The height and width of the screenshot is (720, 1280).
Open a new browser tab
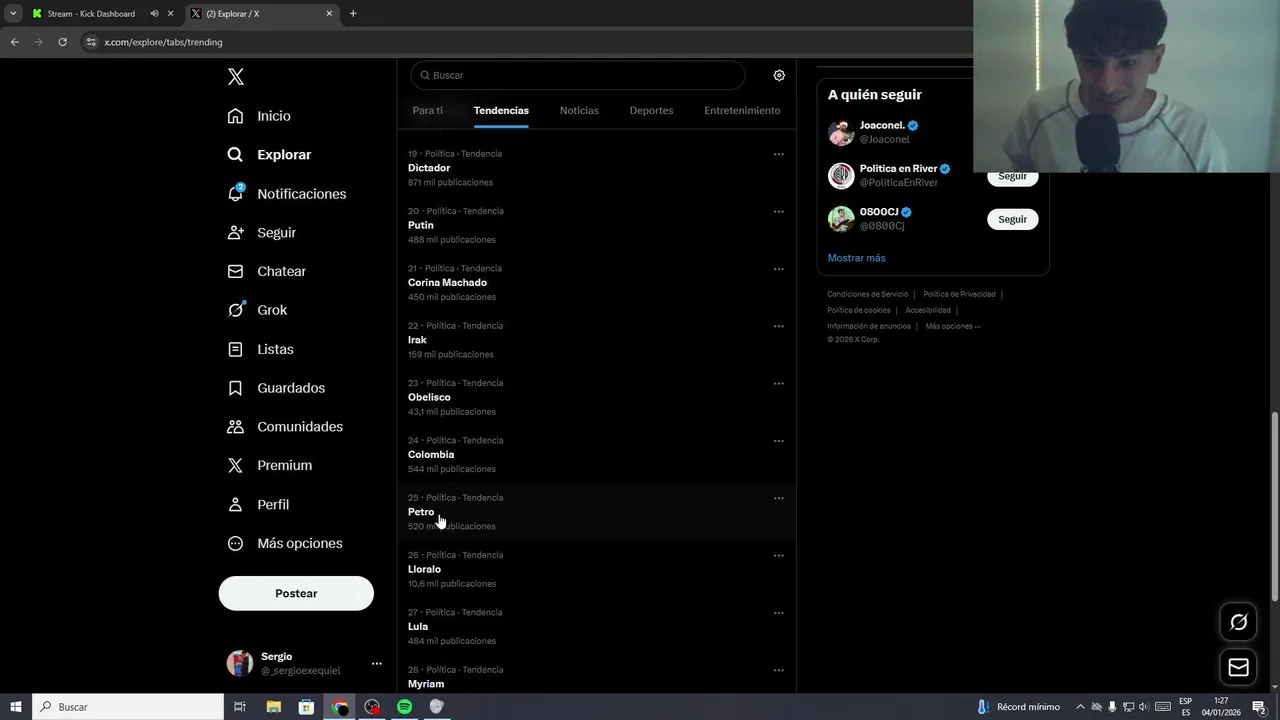[x=353, y=14]
